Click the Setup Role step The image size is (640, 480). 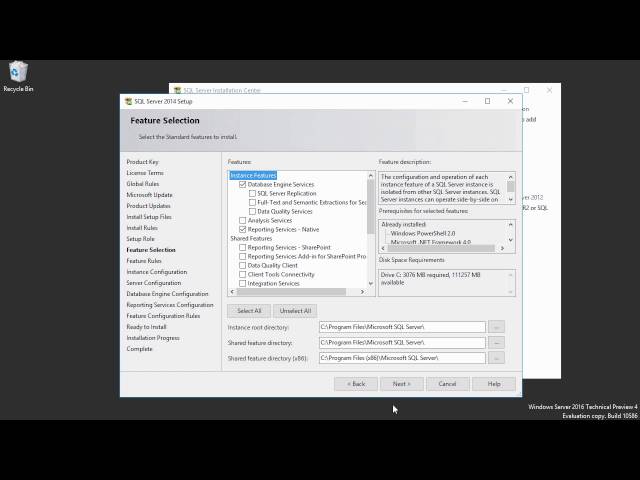coord(140,239)
